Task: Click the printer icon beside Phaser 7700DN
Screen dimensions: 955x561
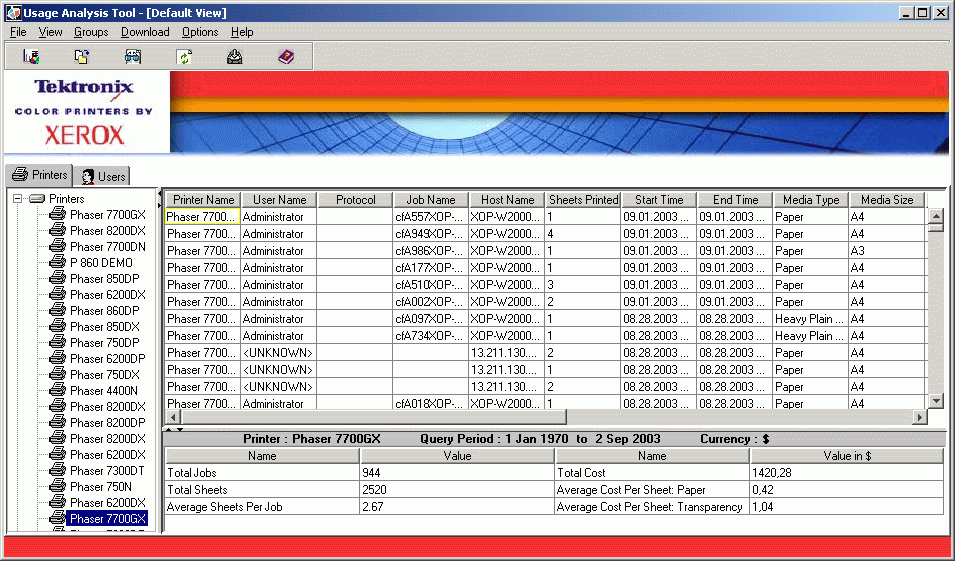Action: click(x=58, y=247)
